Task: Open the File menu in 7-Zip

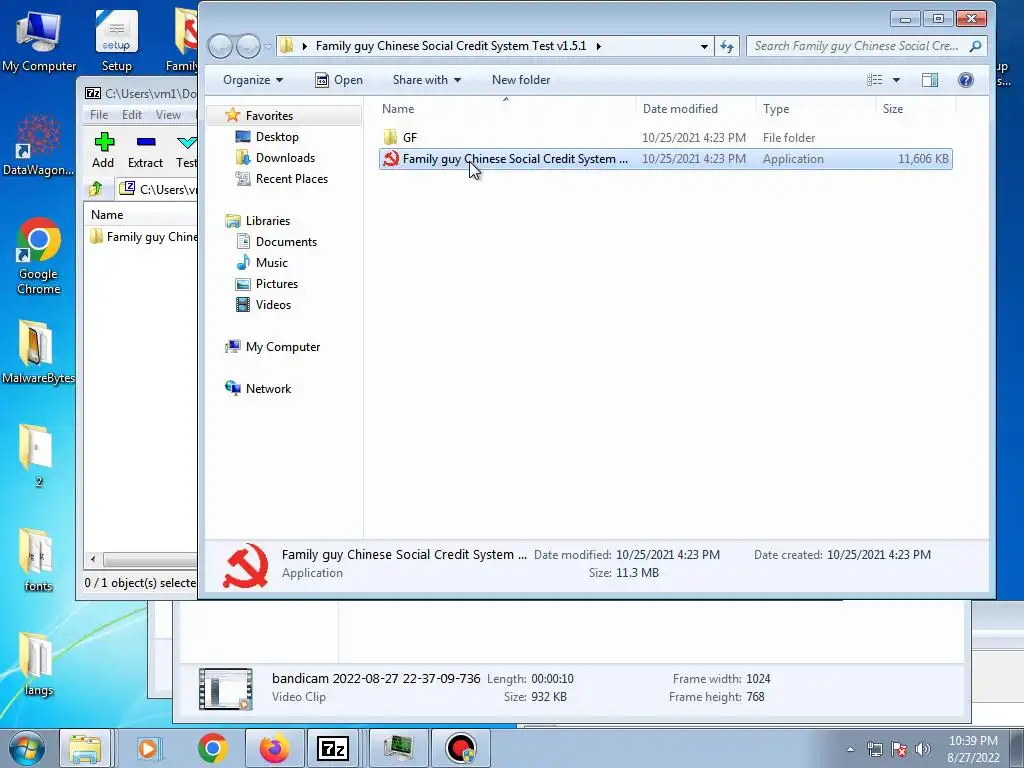Action: coord(99,115)
